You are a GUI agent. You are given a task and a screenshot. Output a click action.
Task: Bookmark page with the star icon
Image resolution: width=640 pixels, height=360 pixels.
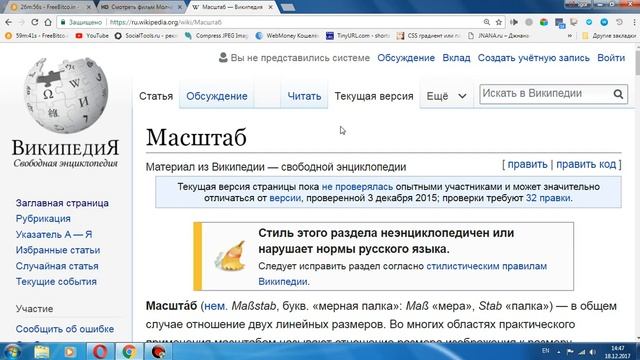coord(498,22)
